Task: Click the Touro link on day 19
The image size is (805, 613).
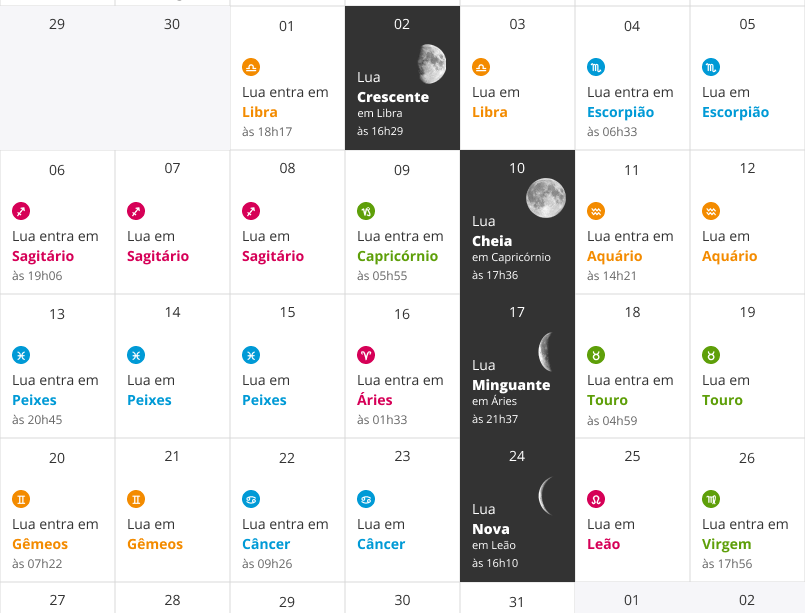Action: pos(722,400)
